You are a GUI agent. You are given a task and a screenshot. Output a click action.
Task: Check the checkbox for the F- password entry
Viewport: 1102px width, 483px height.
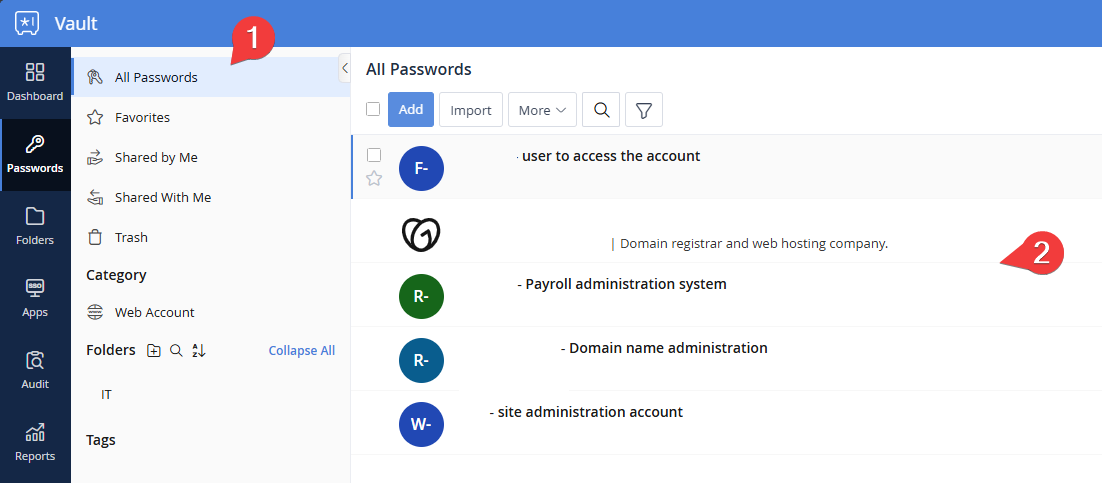374,155
